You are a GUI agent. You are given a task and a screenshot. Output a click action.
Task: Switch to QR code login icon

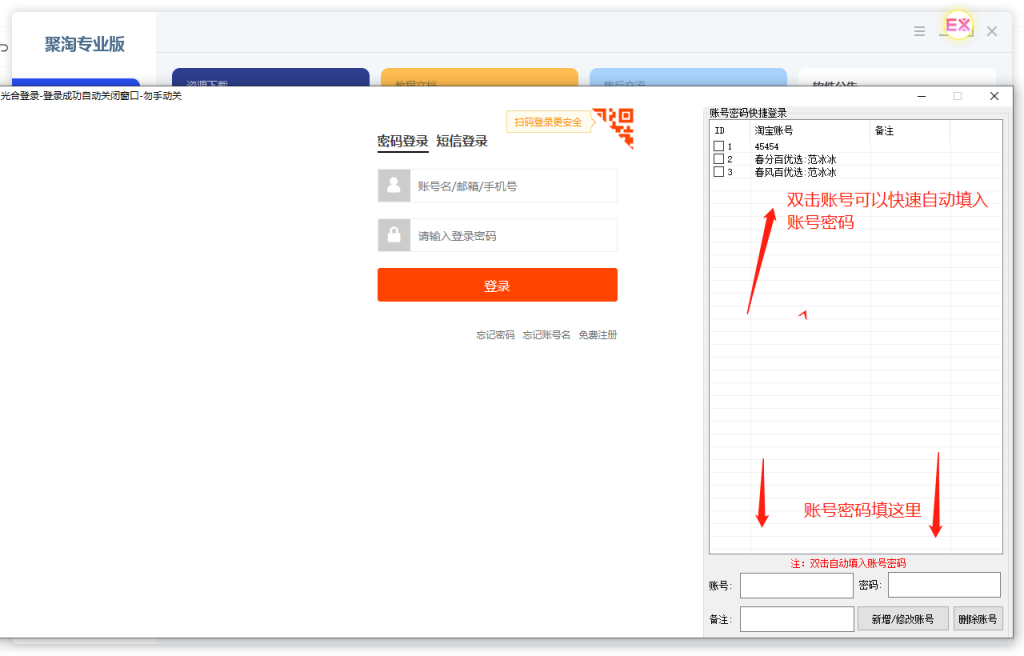click(x=617, y=128)
